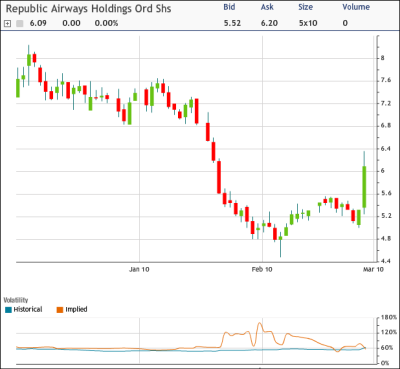
Task: Select the last price value 6.09
Action: pyautogui.click(x=38, y=23)
